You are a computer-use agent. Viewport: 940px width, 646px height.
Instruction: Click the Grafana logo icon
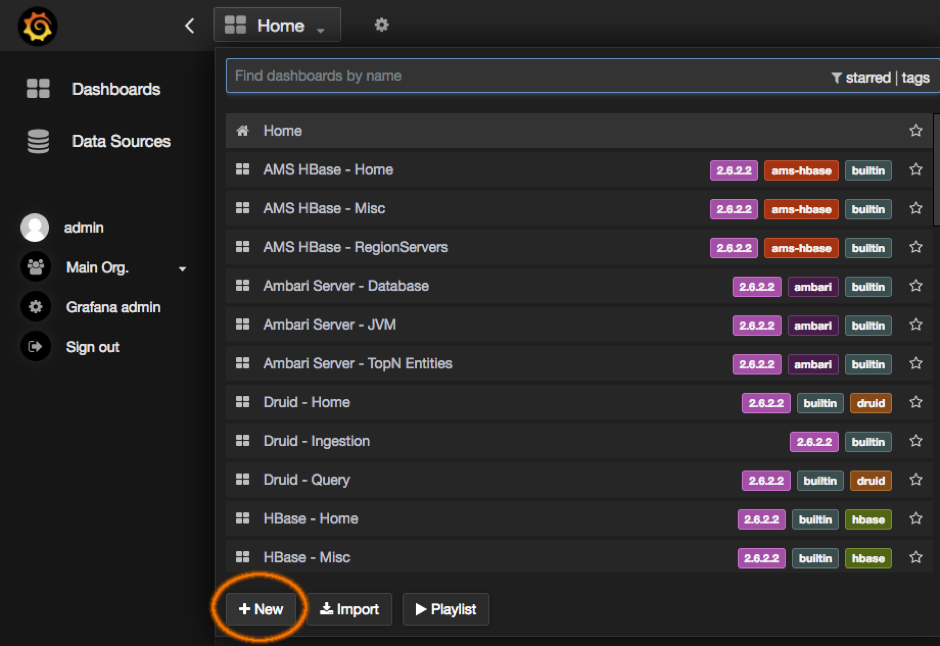click(37, 26)
